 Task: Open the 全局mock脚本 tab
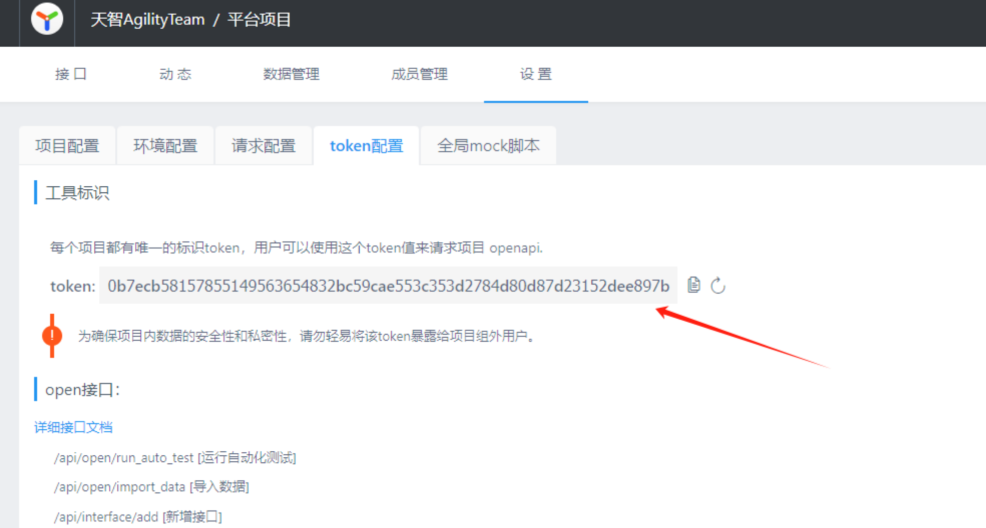click(x=489, y=146)
